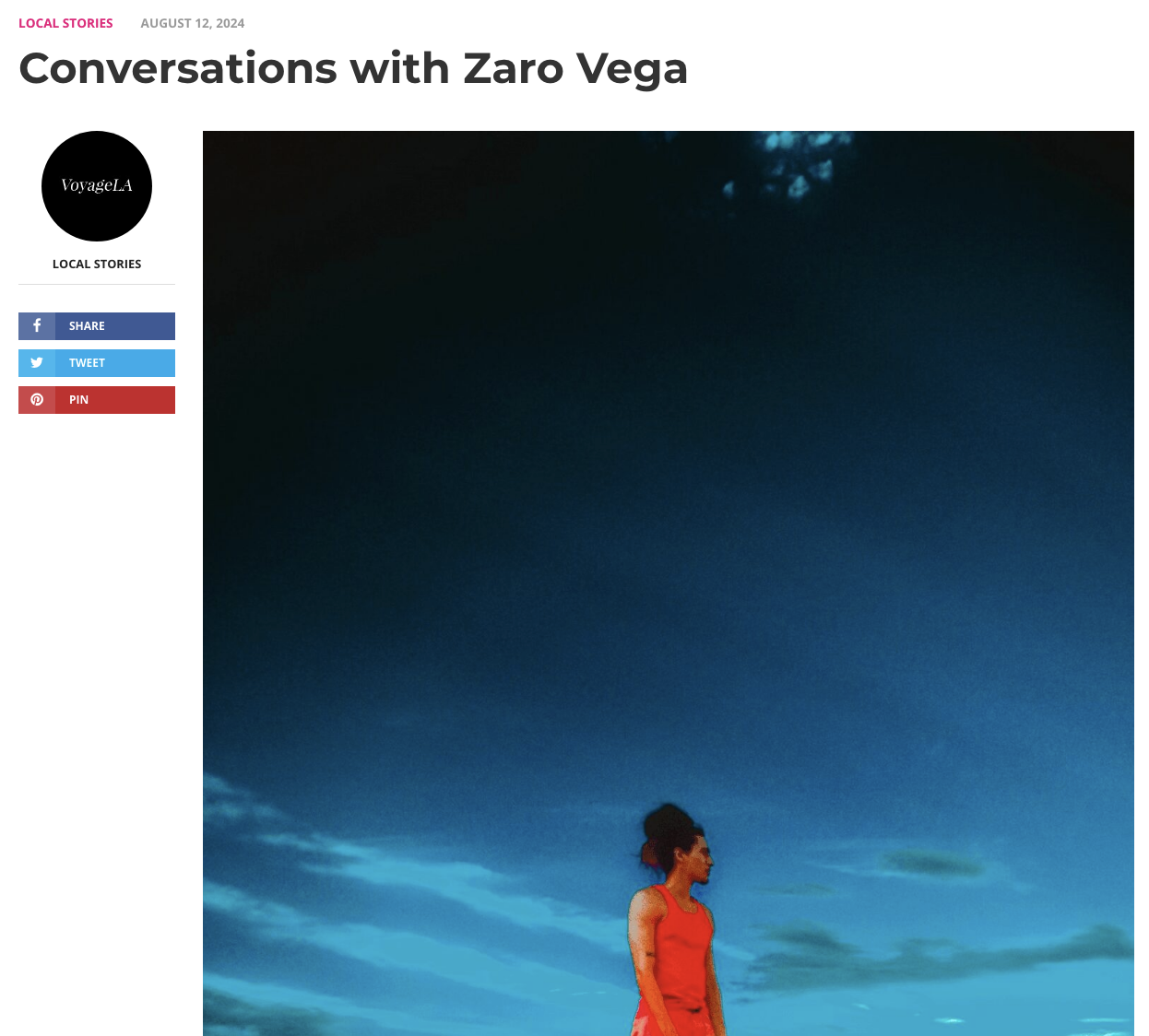Click the Twitter bird icon

click(x=37, y=362)
